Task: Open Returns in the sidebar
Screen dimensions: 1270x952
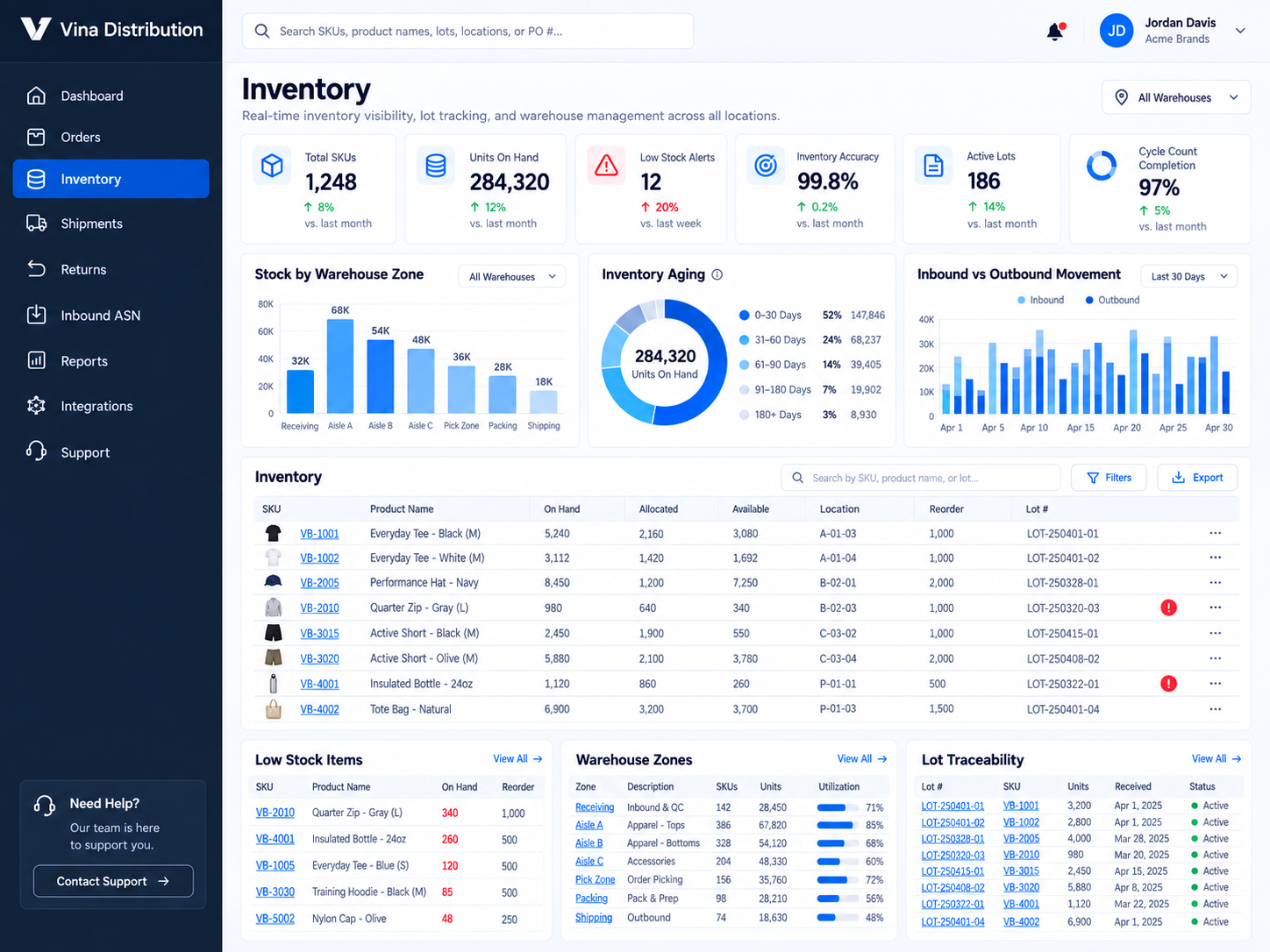Action: 111,269
